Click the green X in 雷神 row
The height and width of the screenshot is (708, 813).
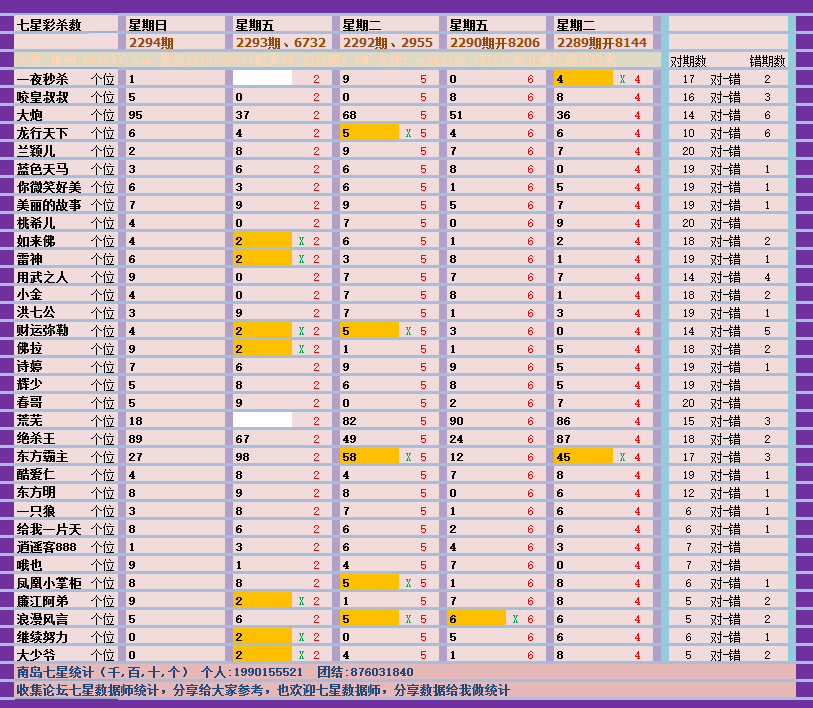[x=301, y=259]
